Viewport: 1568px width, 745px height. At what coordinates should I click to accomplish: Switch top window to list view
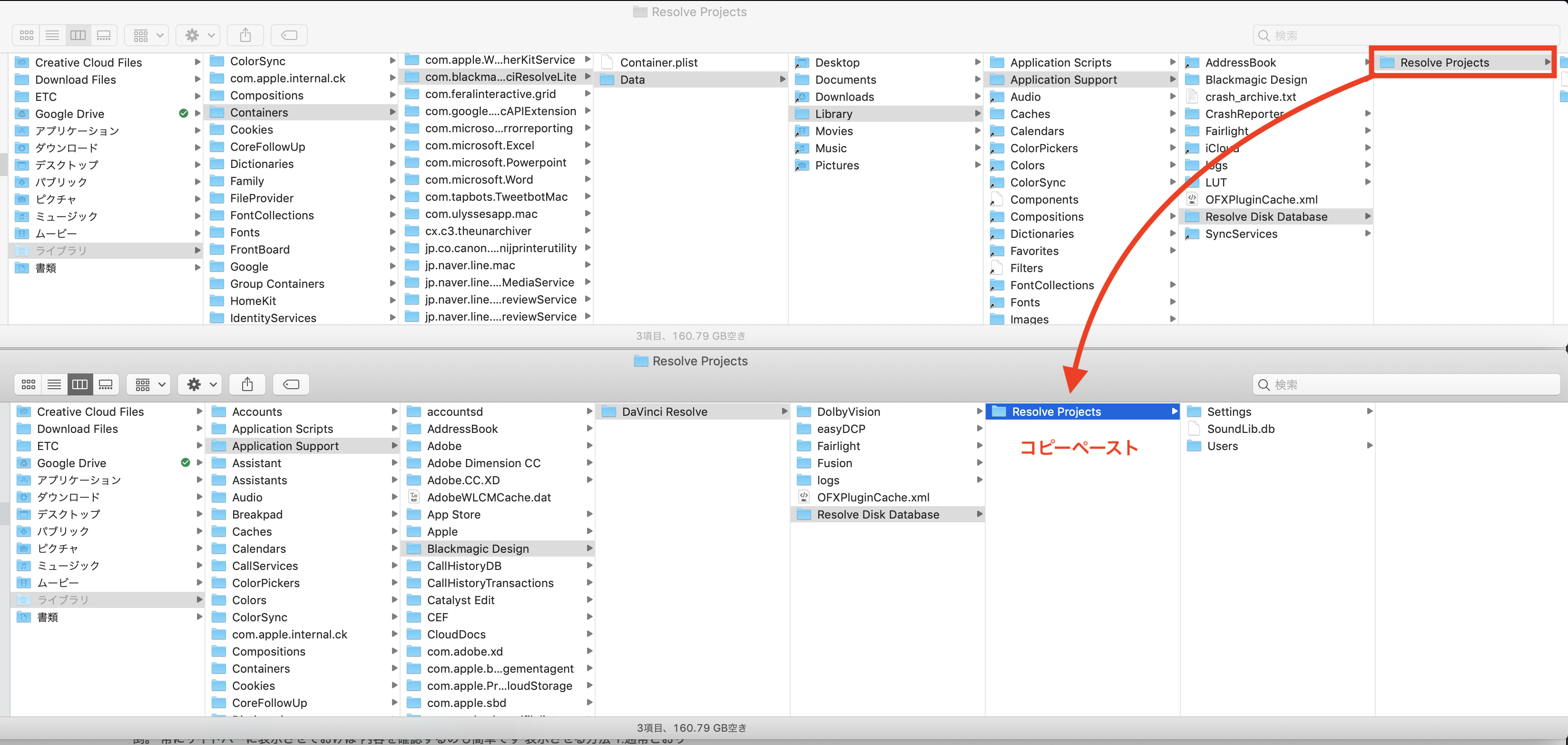point(52,35)
